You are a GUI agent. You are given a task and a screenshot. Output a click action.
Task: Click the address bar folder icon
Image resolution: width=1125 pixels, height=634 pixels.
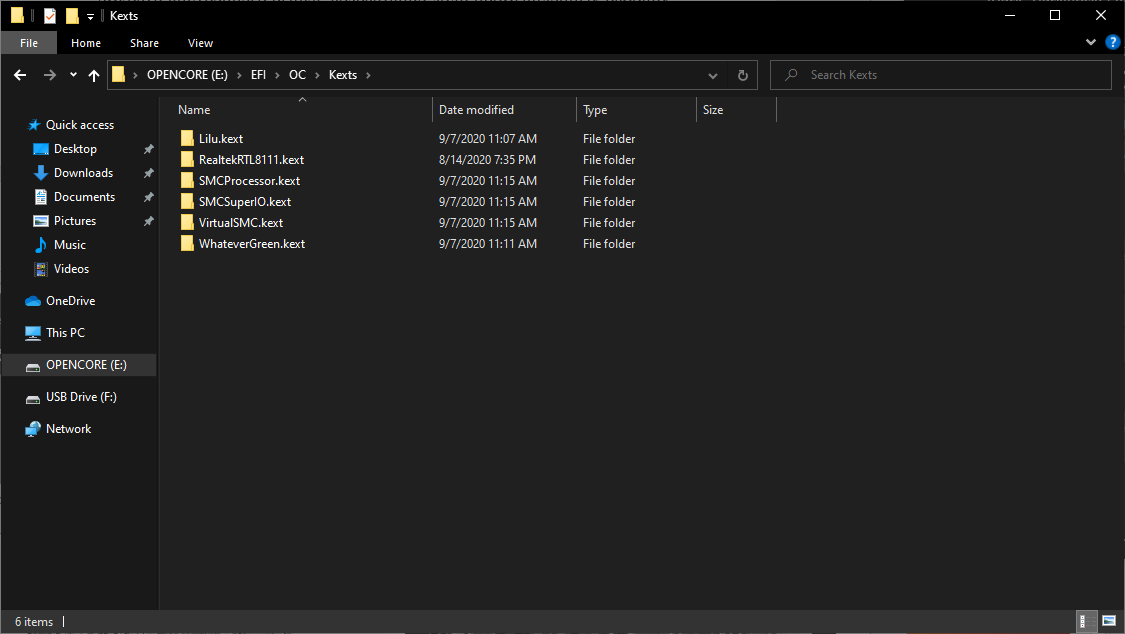coord(118,75)
